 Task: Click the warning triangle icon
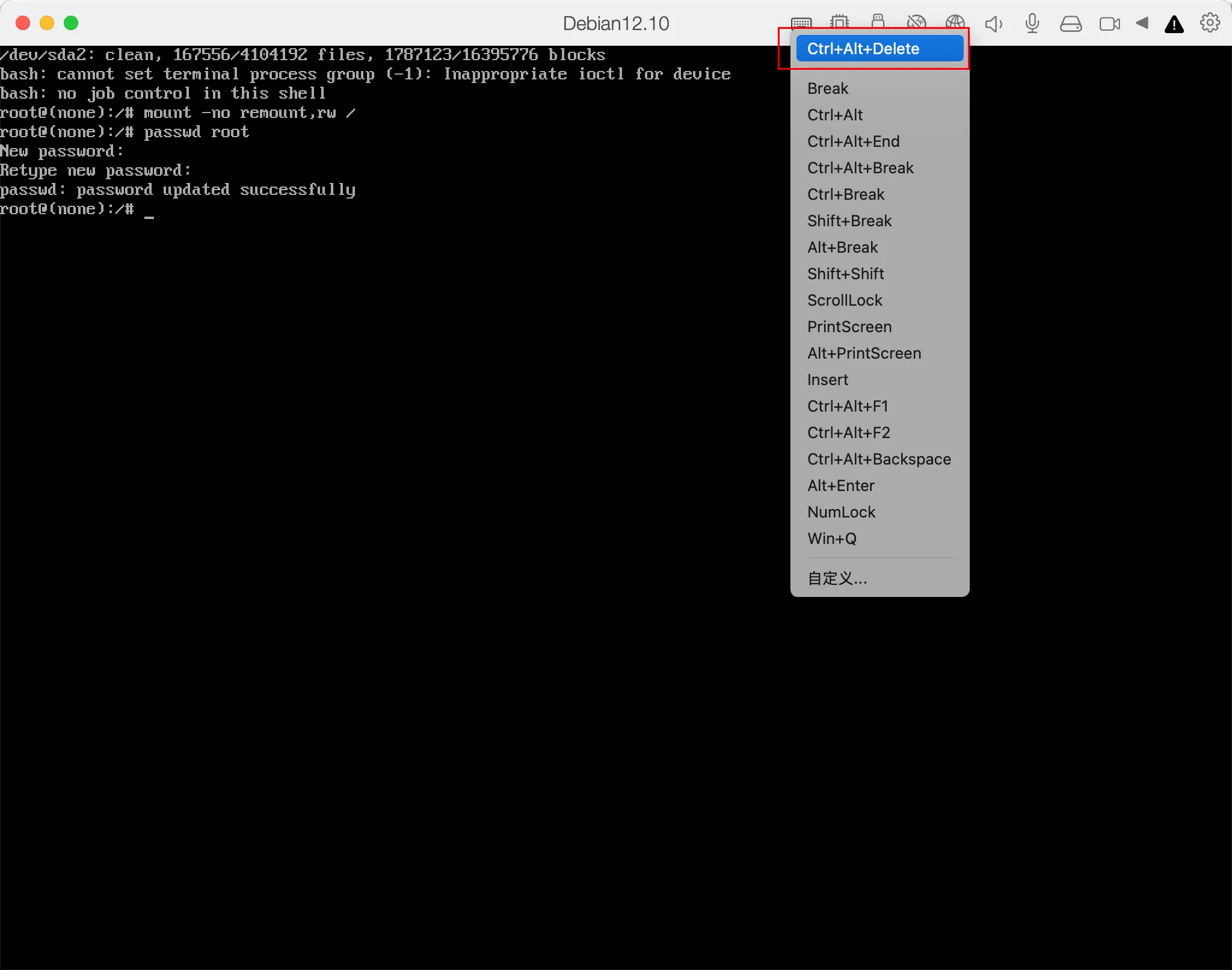click(x=1174, y=25)
